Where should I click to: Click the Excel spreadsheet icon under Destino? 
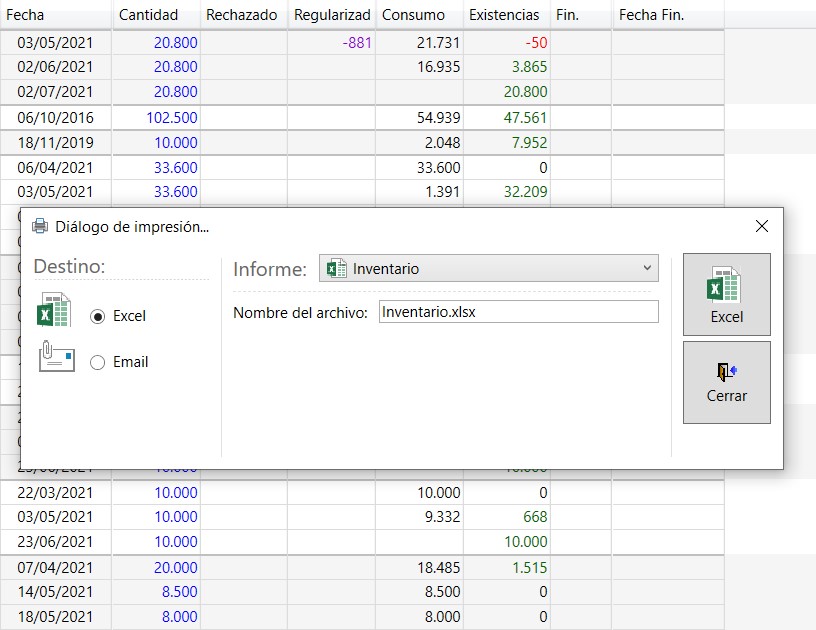pos(54,310)
